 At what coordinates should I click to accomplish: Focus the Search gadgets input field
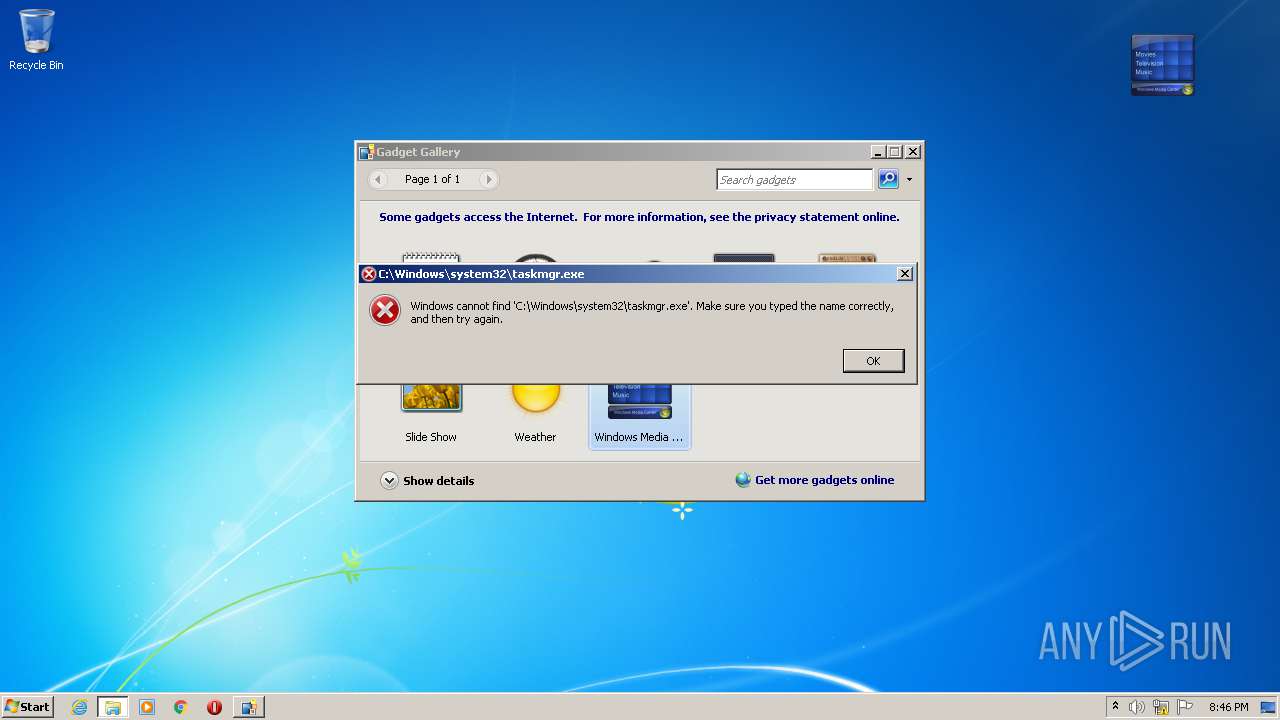coord(794,180)
